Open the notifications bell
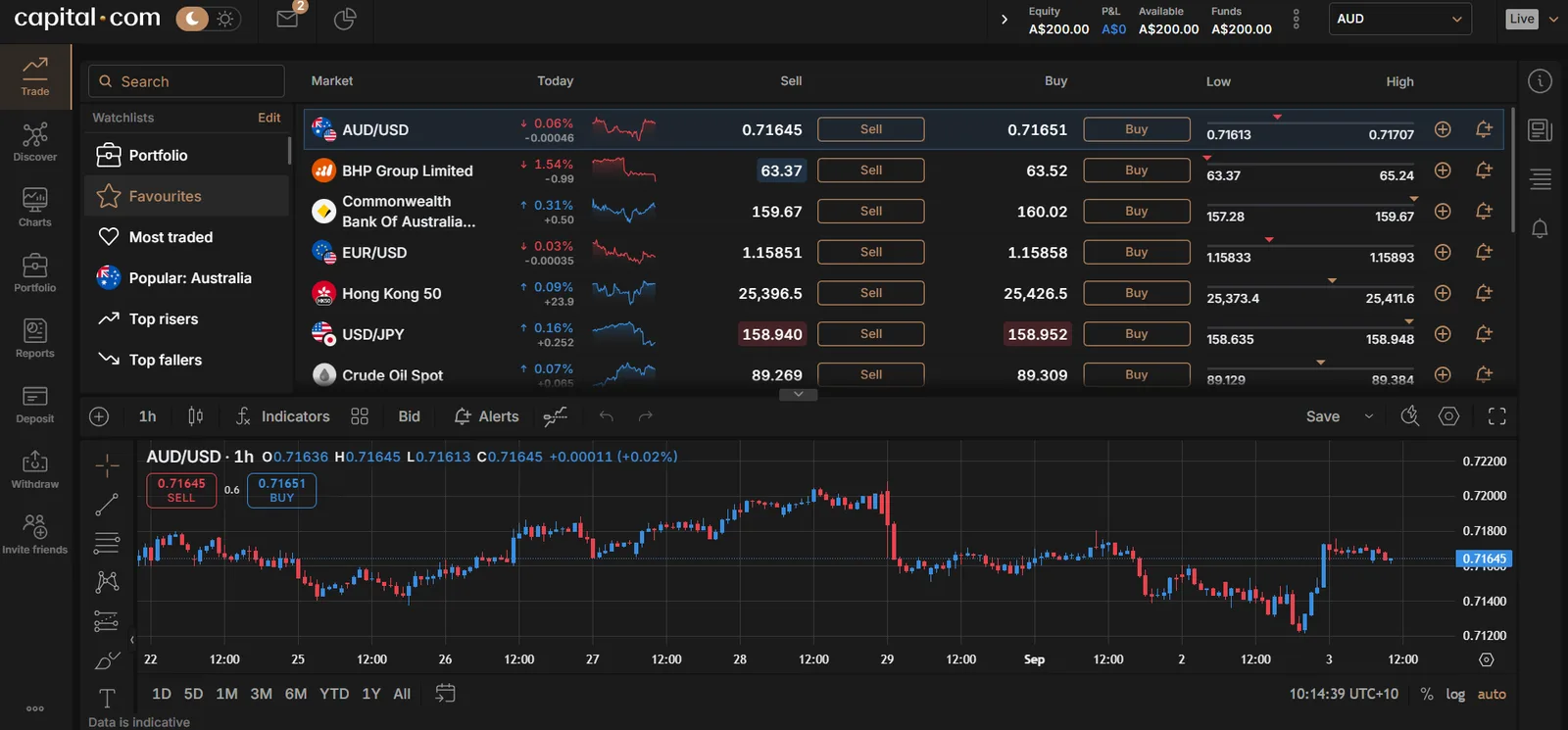 (1541, 228)
